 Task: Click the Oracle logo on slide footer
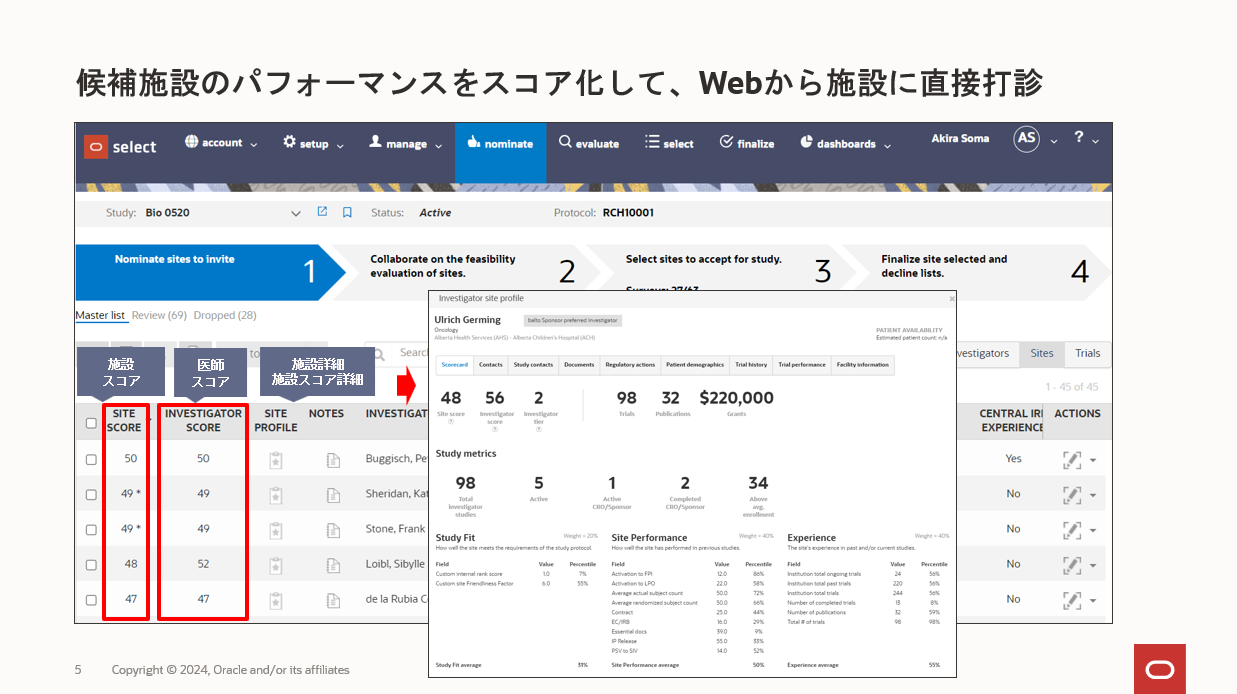[1160, 669]
